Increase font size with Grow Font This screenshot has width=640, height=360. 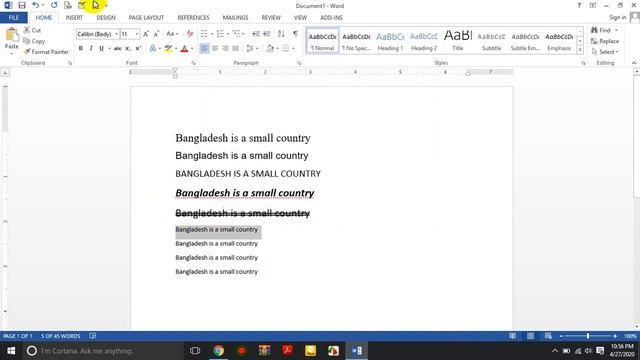[x=146, y=34]
